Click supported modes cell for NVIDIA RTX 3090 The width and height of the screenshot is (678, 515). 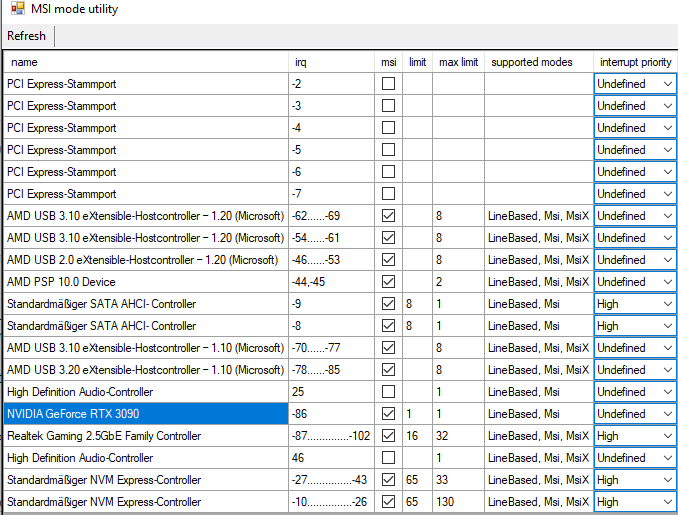(x=539, y=414)
